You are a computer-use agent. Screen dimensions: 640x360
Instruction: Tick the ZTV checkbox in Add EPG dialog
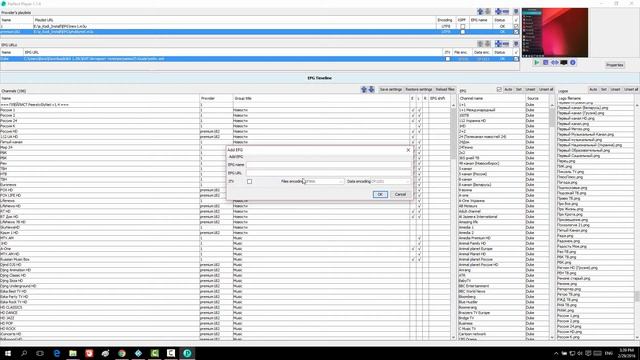pyautogui.click(x=249, y=181)
